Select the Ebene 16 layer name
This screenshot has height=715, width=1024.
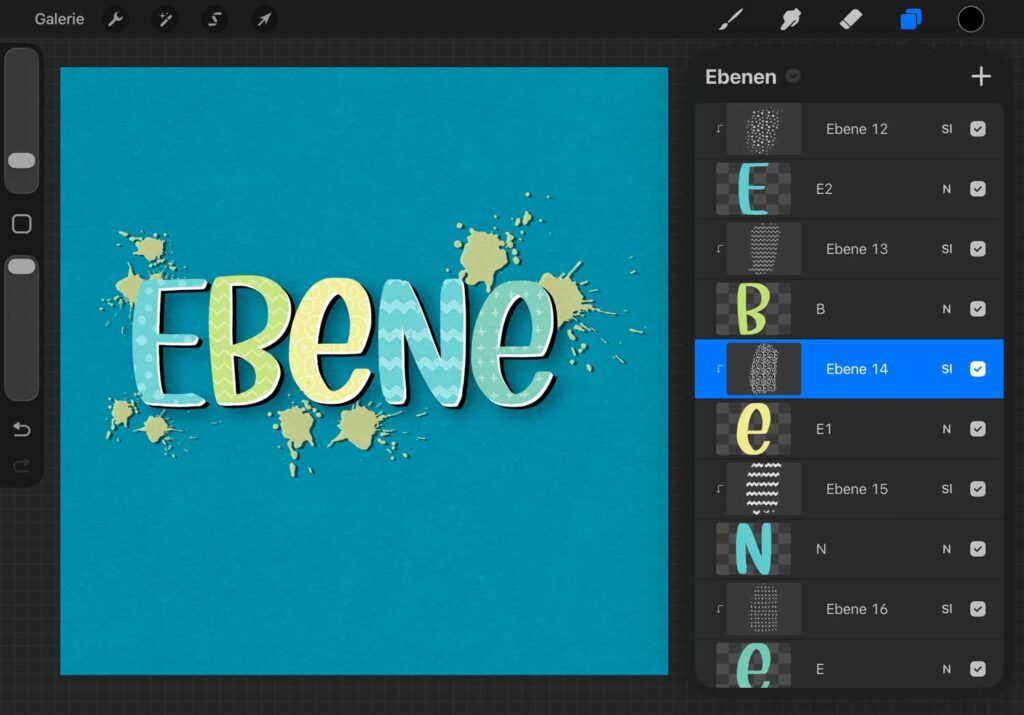click(857, 610)
